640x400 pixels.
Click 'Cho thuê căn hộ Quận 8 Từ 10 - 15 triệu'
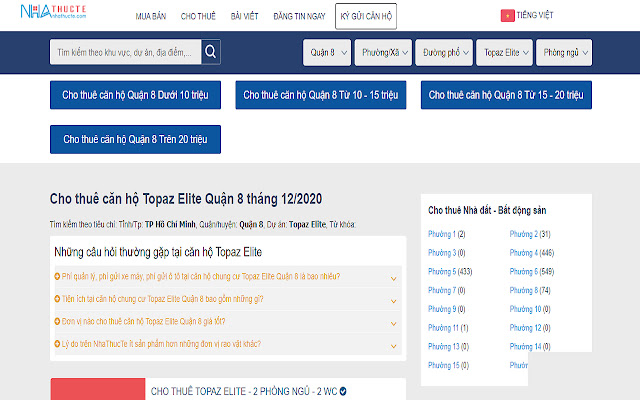[321, 95]
